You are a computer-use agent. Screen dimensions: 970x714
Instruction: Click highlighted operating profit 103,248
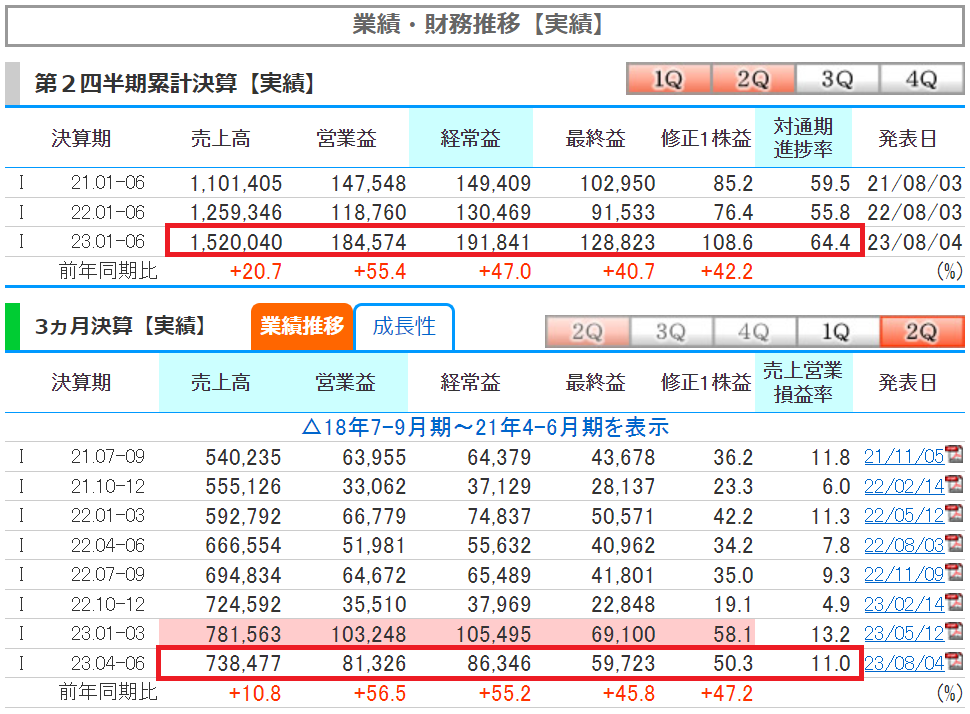pos(369,634)
